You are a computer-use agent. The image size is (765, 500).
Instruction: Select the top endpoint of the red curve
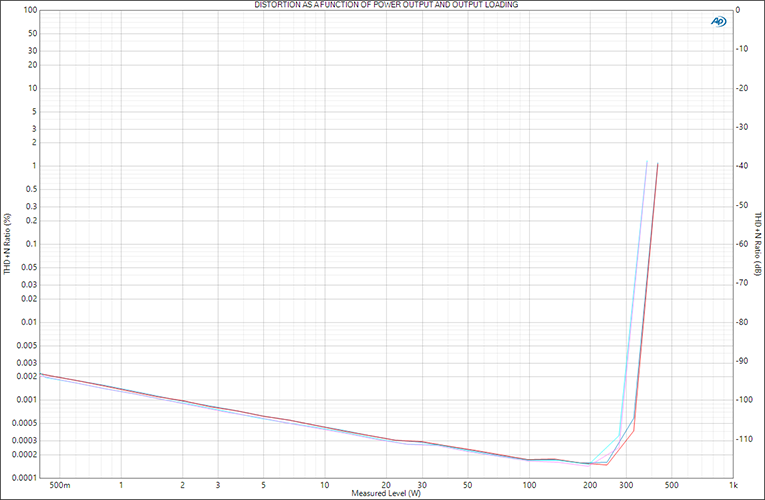pyautogui.click(x=657, y=163)
